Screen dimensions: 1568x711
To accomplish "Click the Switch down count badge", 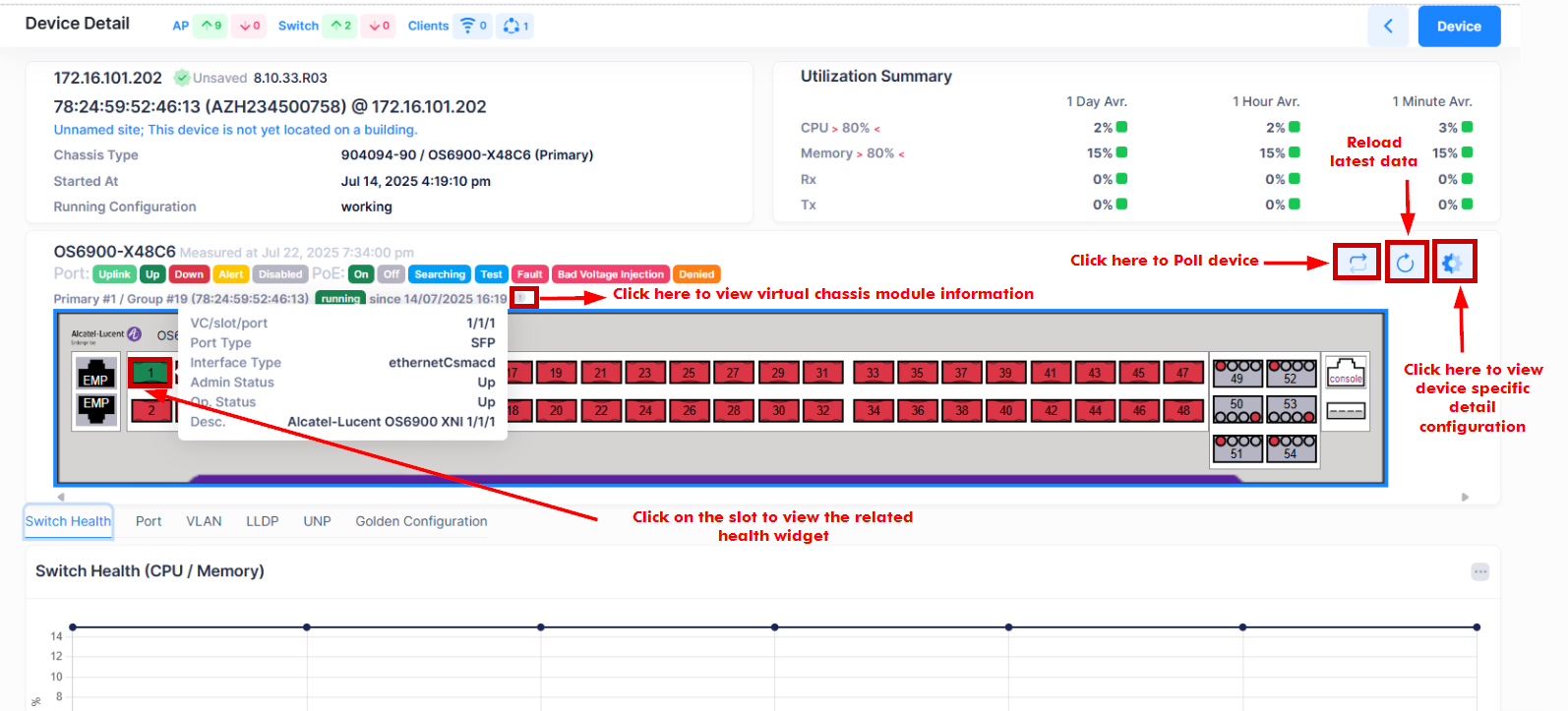I will click(x=379, y=27).
